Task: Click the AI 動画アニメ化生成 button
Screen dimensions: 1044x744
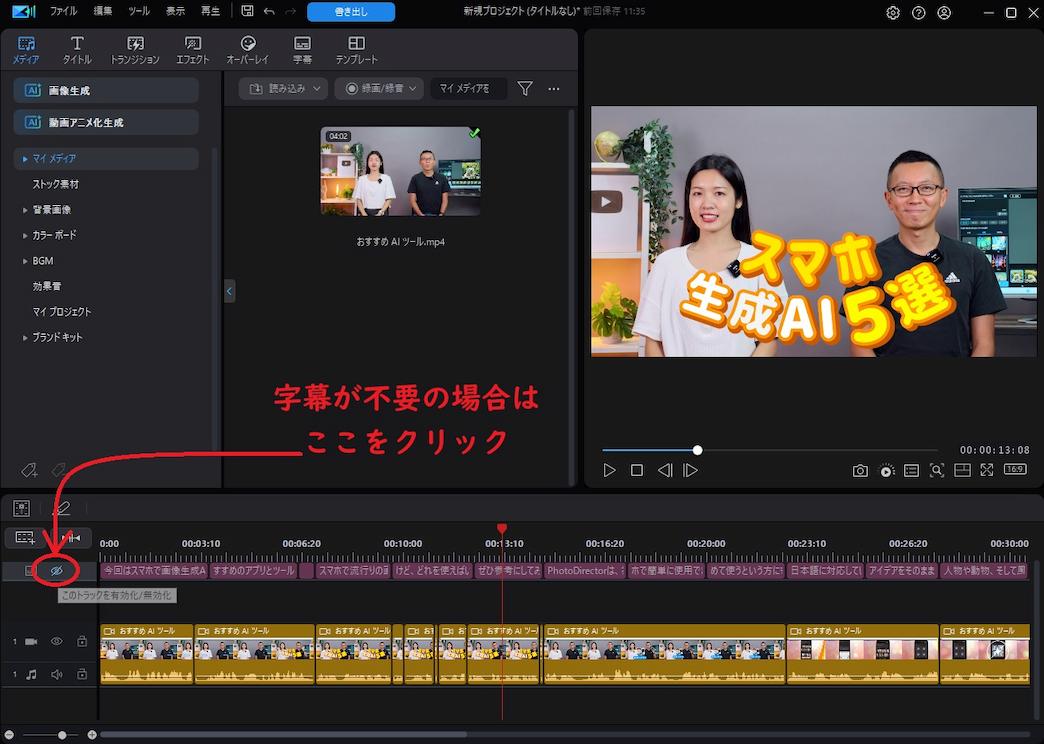Action: pos(106,123)
